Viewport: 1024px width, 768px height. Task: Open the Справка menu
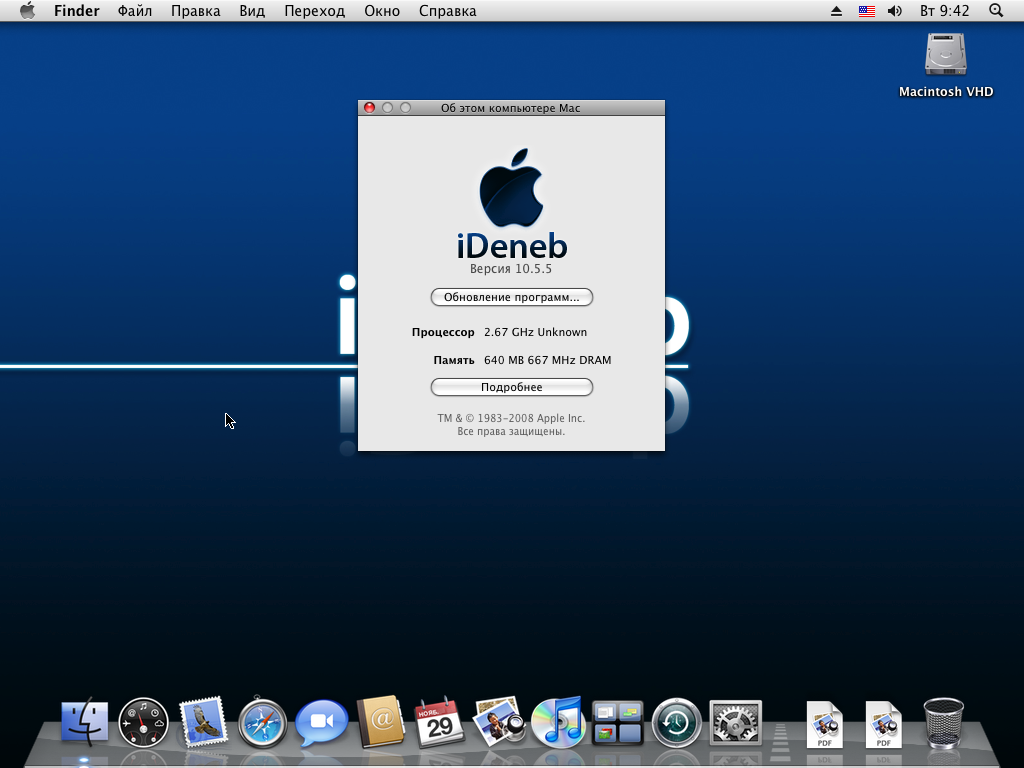coord(447,11)
